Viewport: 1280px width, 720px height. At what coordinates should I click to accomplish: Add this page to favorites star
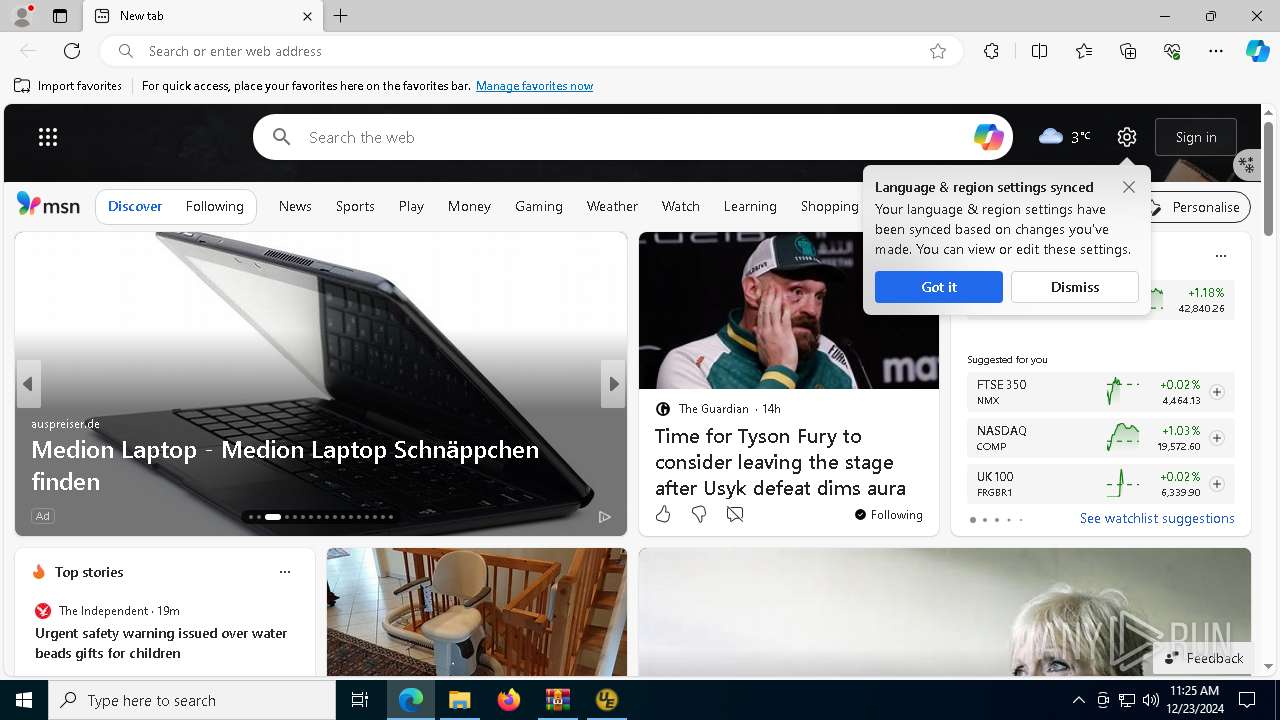[x=938, y=51]
